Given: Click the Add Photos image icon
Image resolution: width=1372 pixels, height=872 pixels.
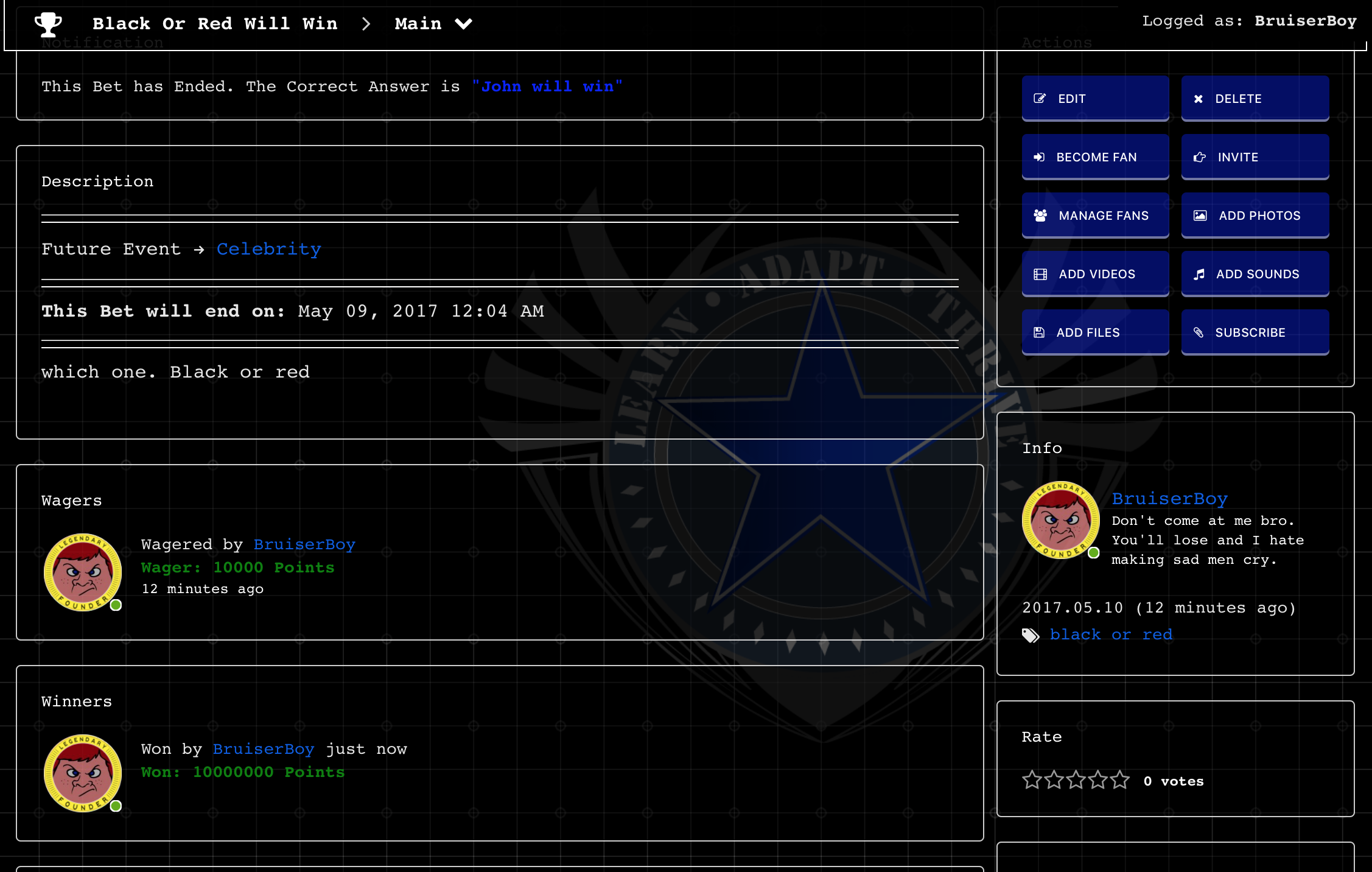Looking at the screenshot, I should click(x=1200, y=216).
